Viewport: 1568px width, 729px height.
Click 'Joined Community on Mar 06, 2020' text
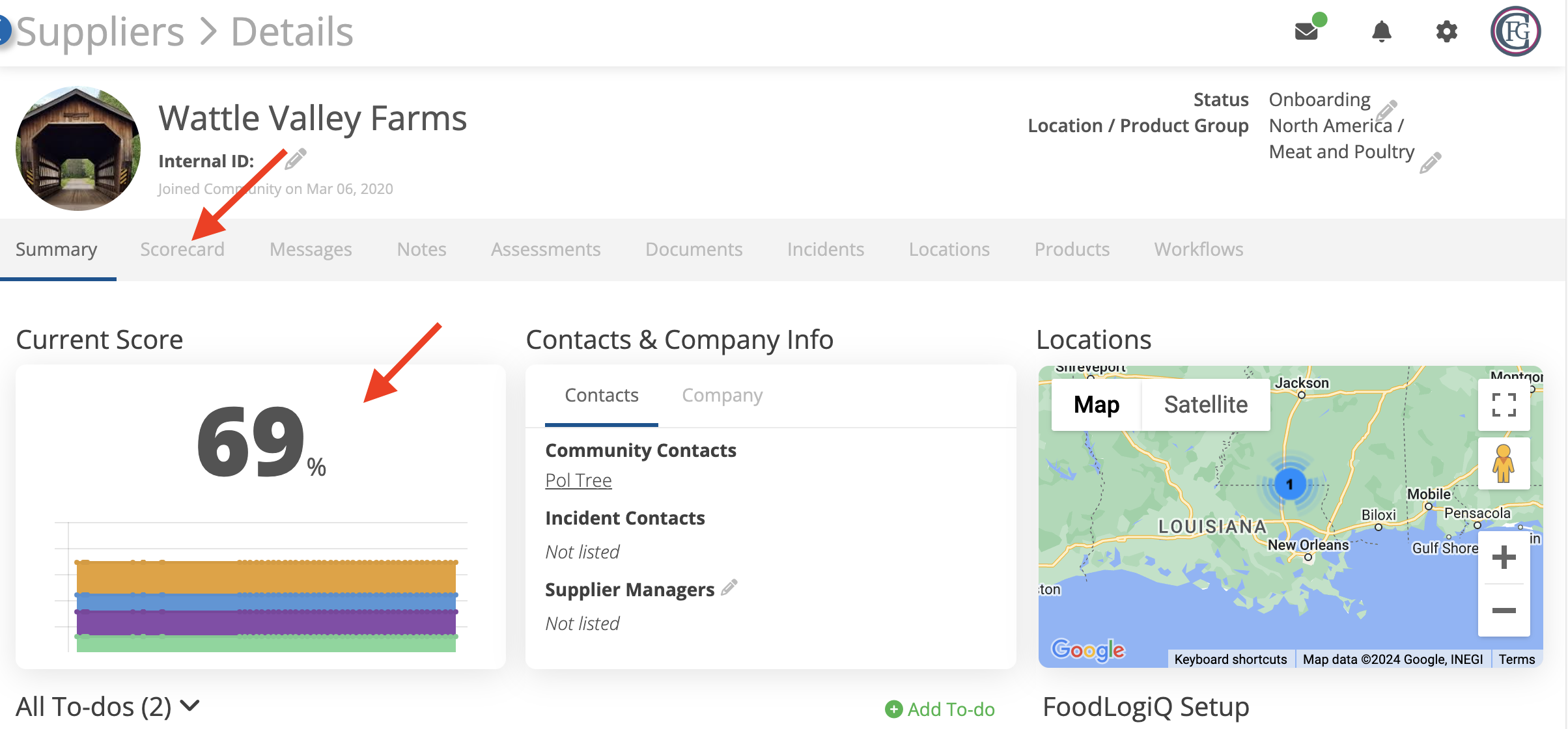(x=275, y=189)
